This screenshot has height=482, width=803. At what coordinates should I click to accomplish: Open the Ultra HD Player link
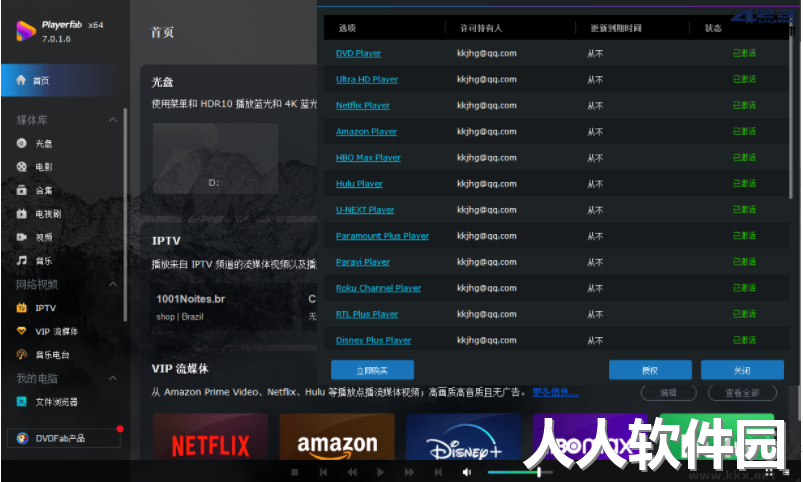[367, 79]
